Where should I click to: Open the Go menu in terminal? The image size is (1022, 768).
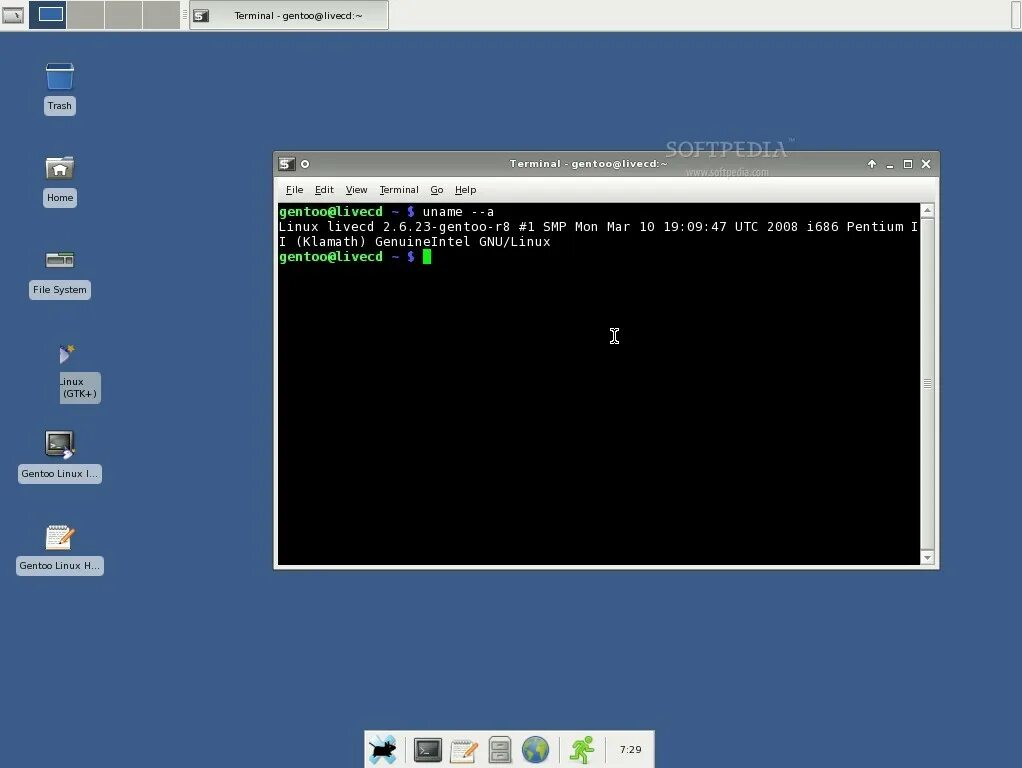[x=437, y=190]
